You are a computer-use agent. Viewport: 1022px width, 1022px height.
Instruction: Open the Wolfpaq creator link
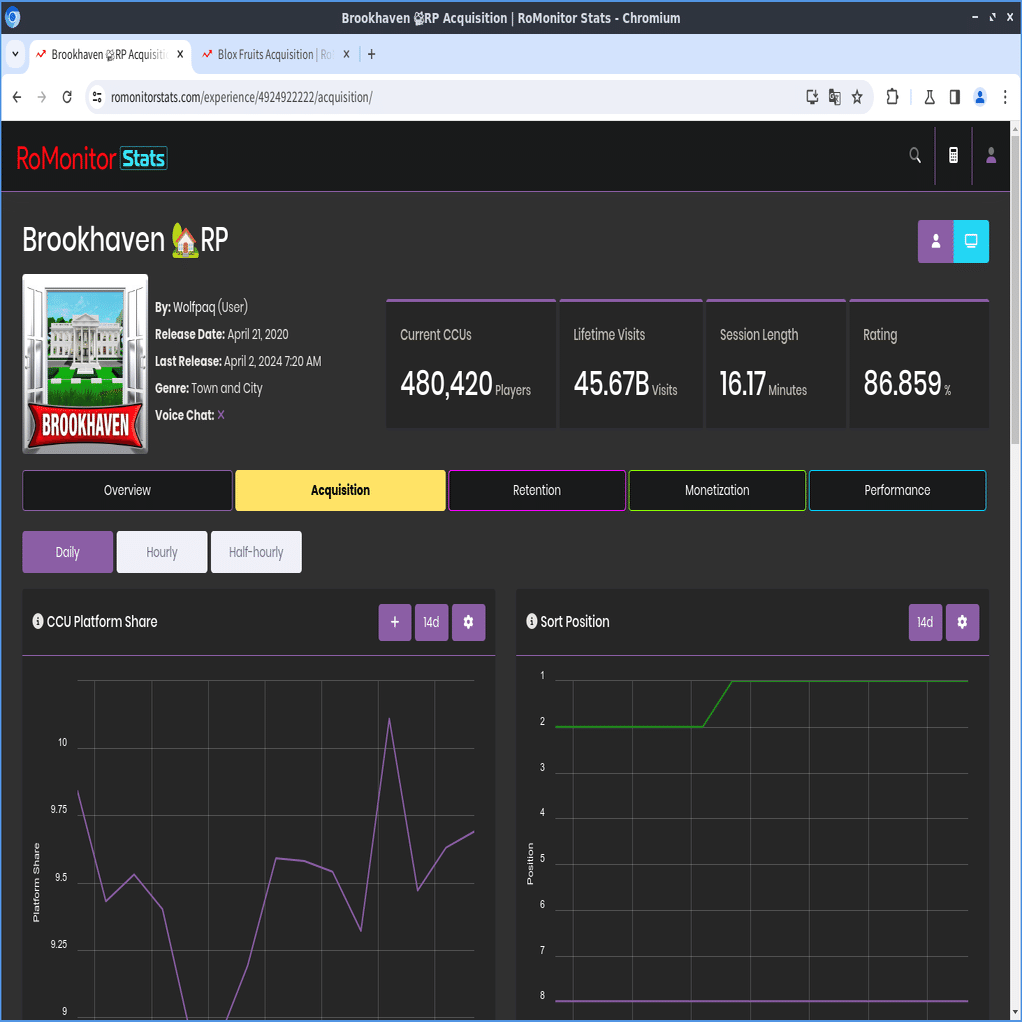pos(210,307)
